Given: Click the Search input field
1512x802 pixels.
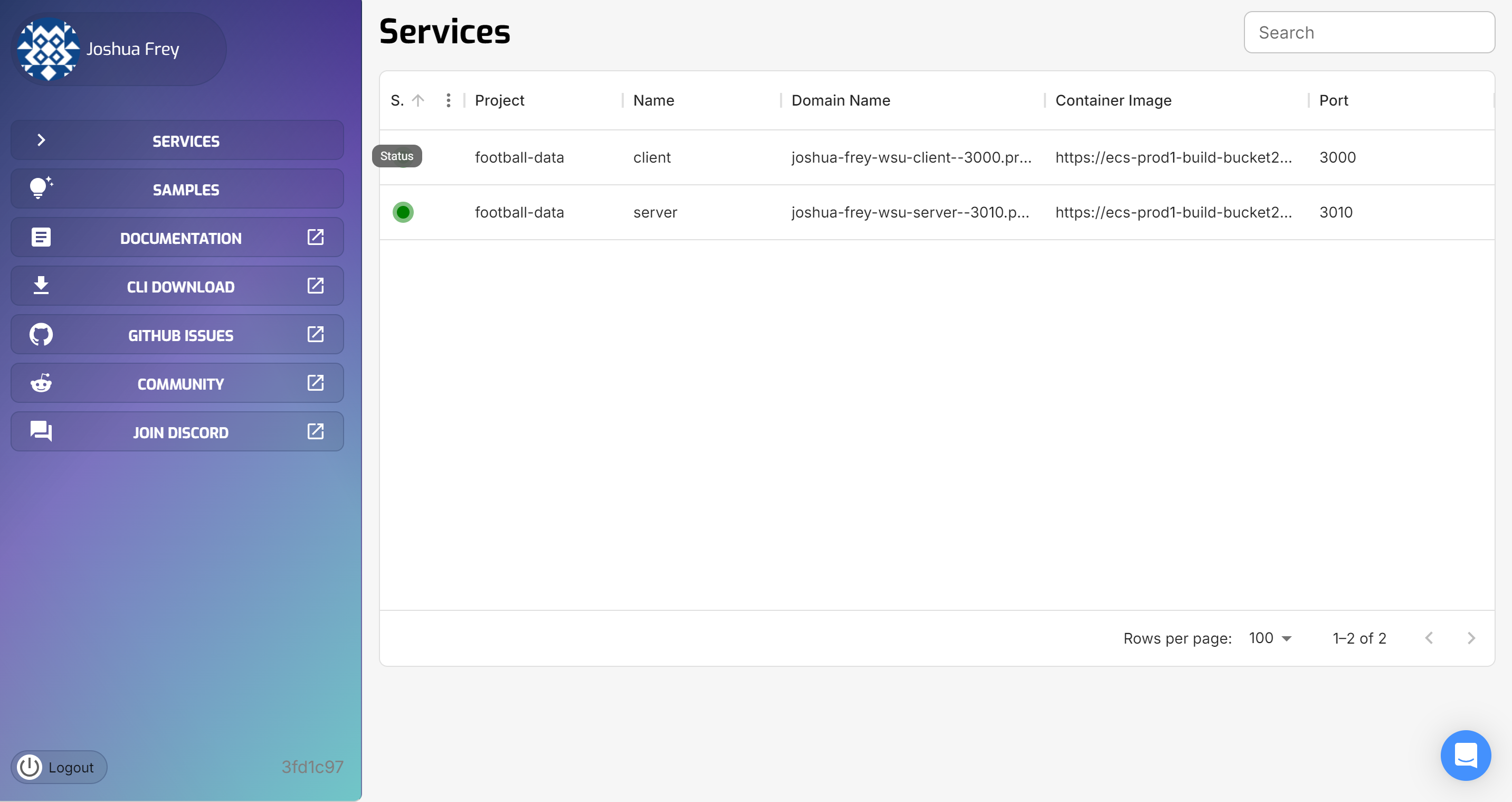Looking at the screenshot, I should pyautogui.click(x=1369, y=33).
